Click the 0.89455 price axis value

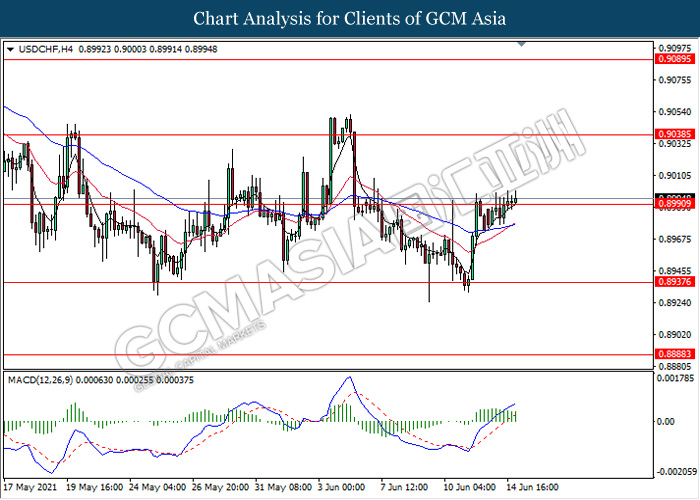pos(675,271)
